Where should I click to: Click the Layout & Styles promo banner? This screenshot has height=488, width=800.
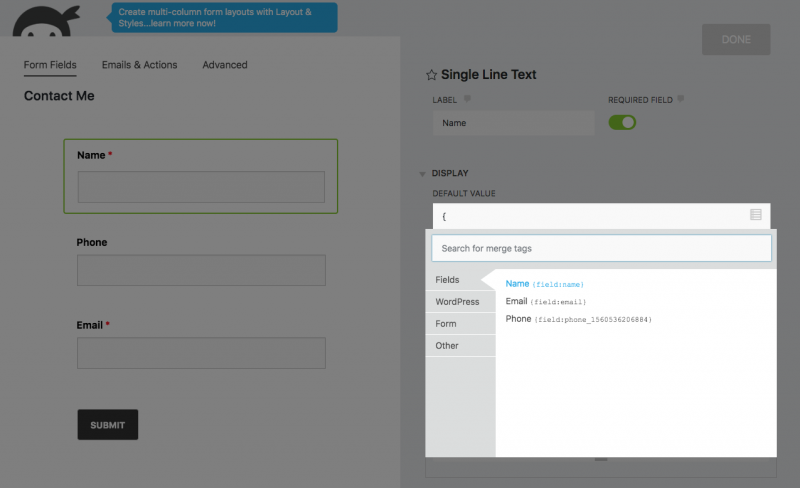tap(220, 17)
